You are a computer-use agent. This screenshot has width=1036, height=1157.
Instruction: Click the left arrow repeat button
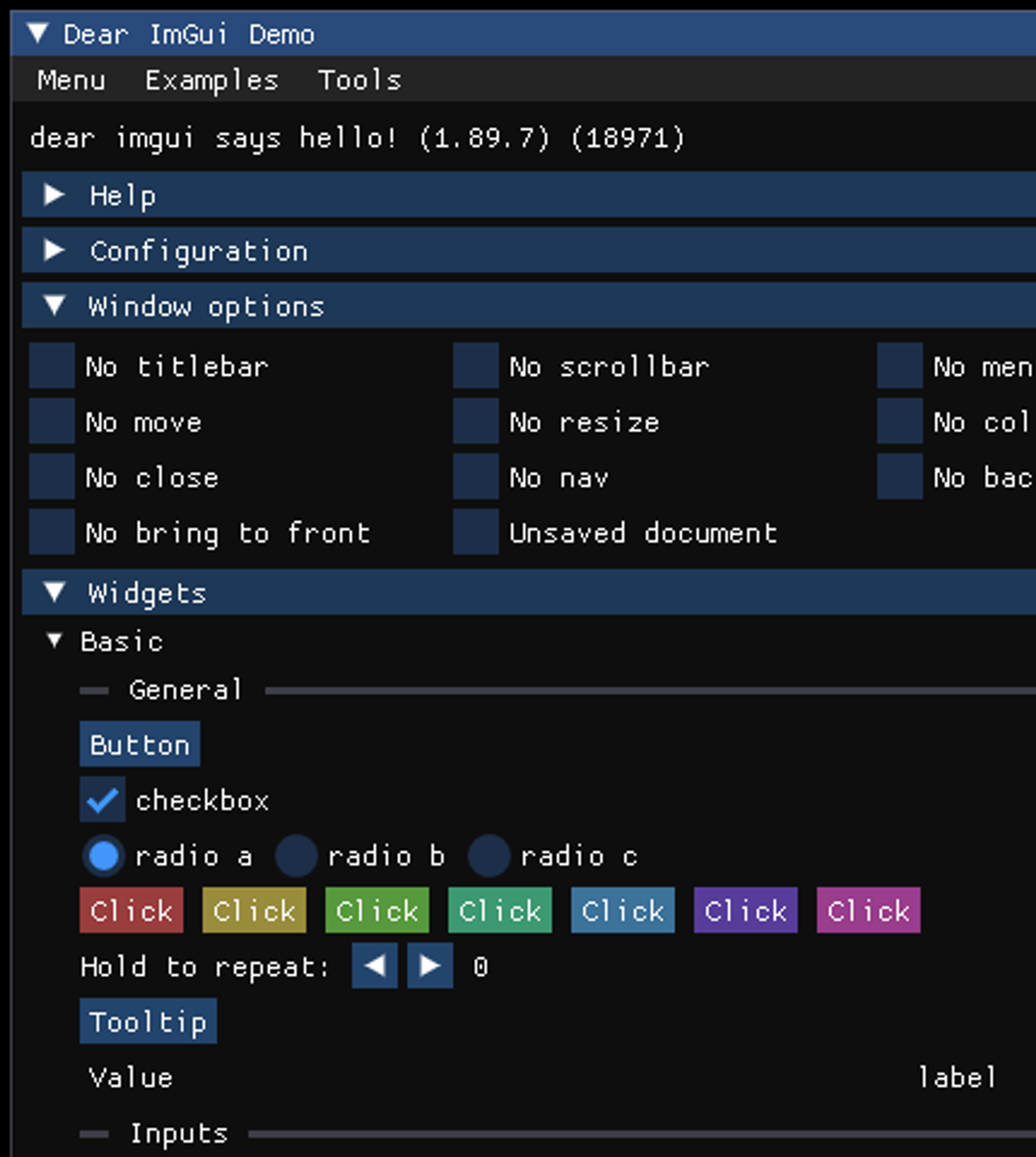[375, 966]
